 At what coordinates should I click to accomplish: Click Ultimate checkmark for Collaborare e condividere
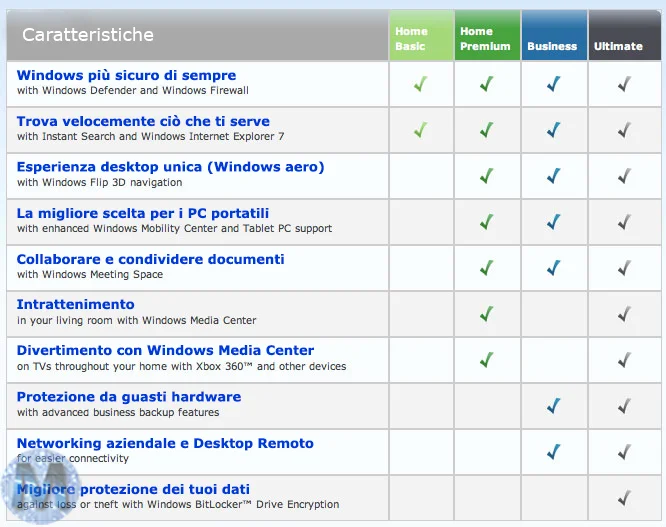(x=624, y=268)
